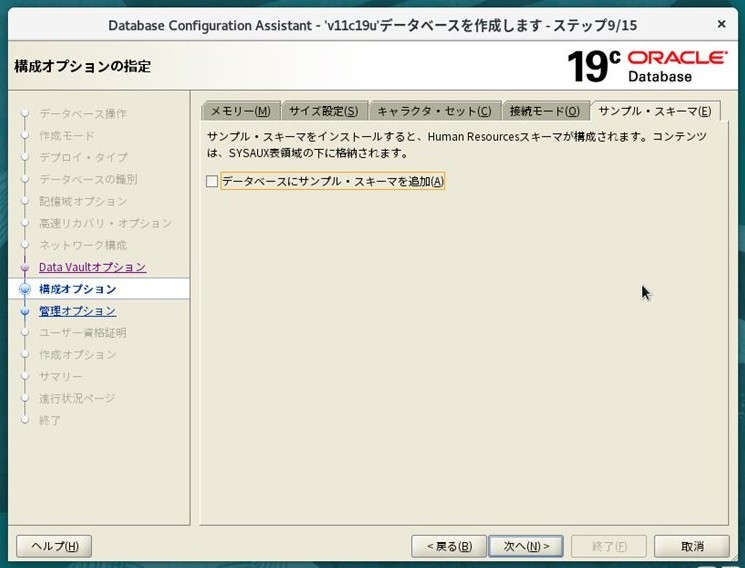Click the データベース操作 step label
This screenshot has width=745, height=568.
[x=83, y=114]
